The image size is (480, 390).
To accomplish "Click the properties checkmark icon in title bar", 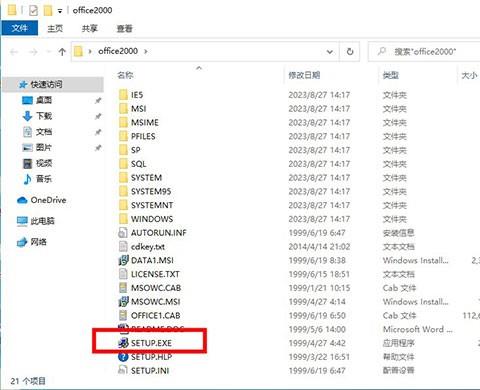I will 33,11.
